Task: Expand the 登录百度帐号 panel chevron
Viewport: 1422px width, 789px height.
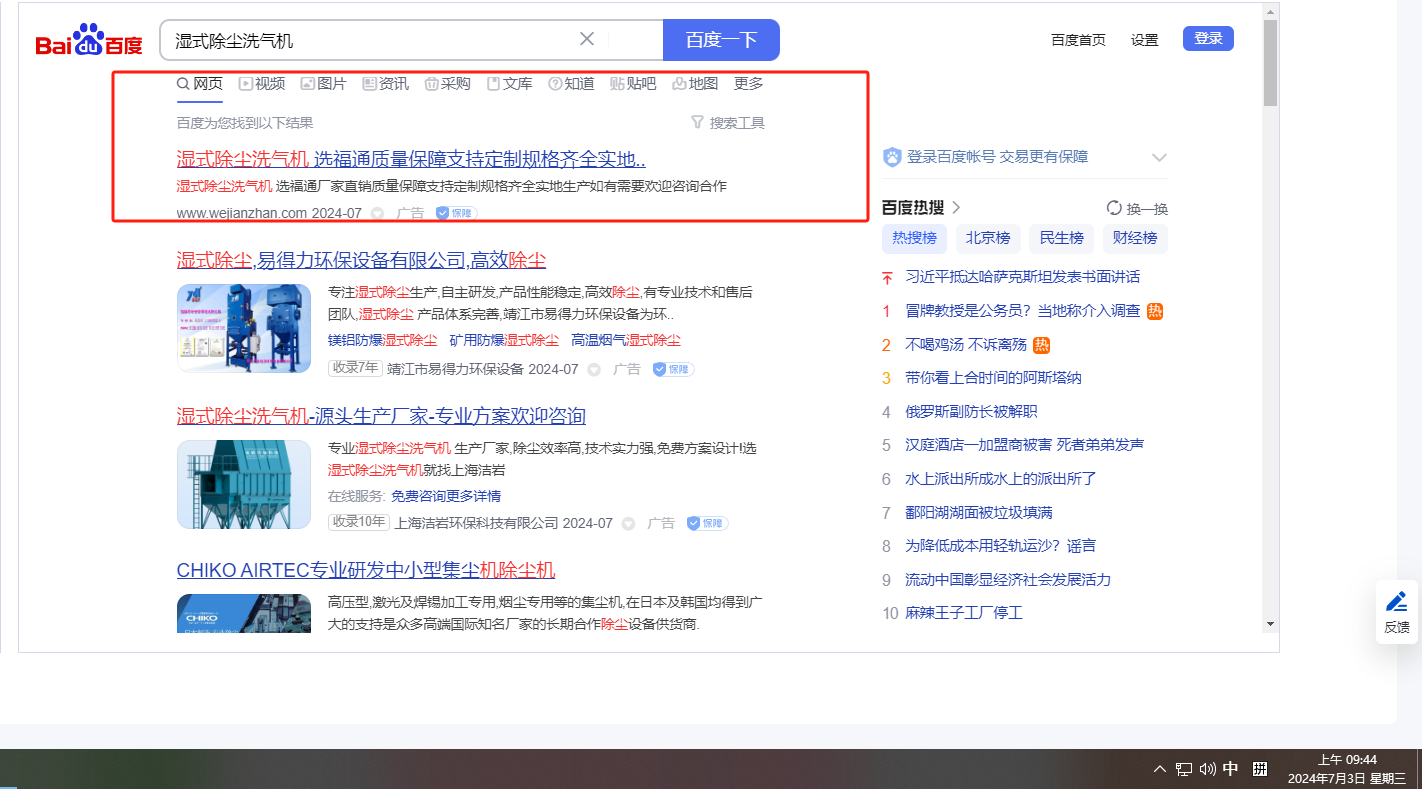Action: [1159, 157]
